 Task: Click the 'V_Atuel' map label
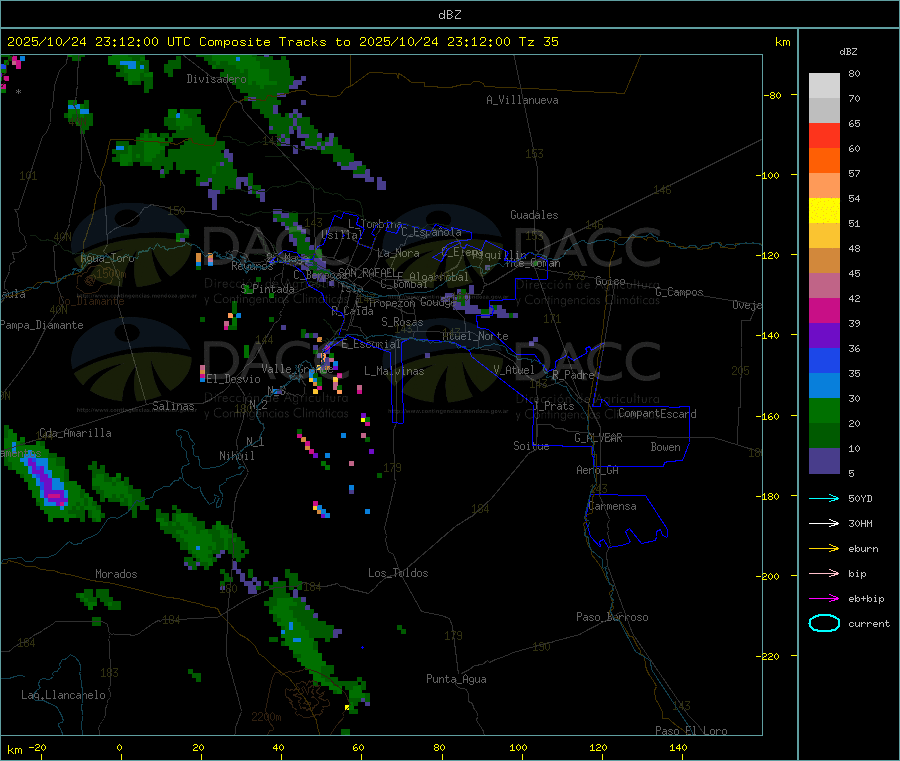pos(514,370)
